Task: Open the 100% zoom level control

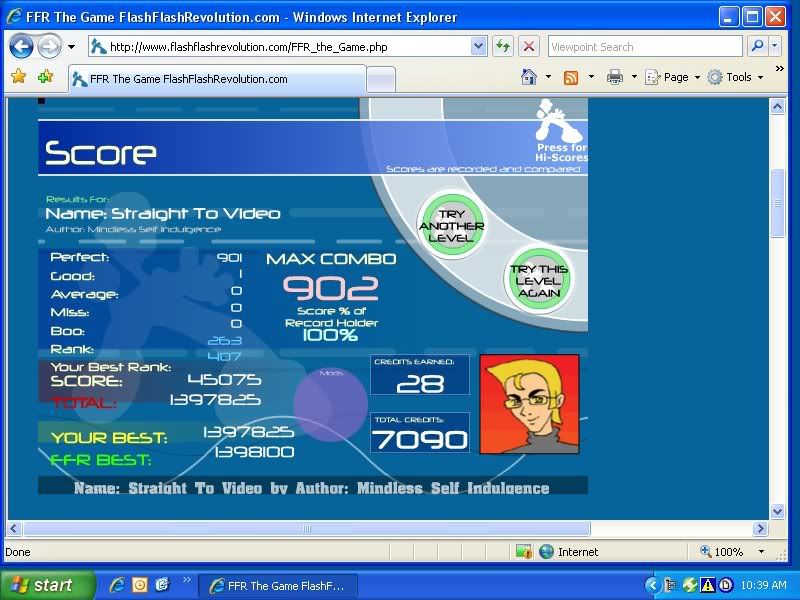Action: 733,552
